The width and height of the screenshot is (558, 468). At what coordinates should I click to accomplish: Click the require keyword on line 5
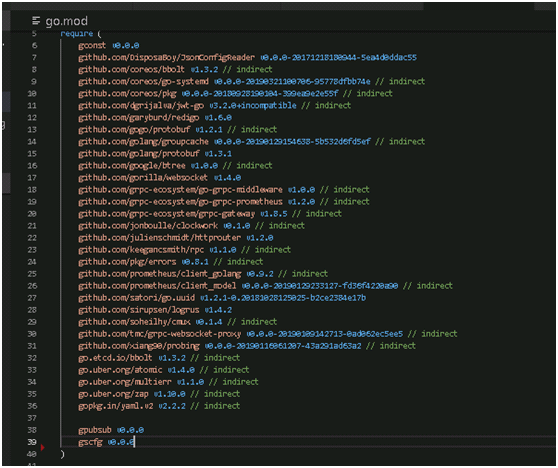[x=77, y=34]
